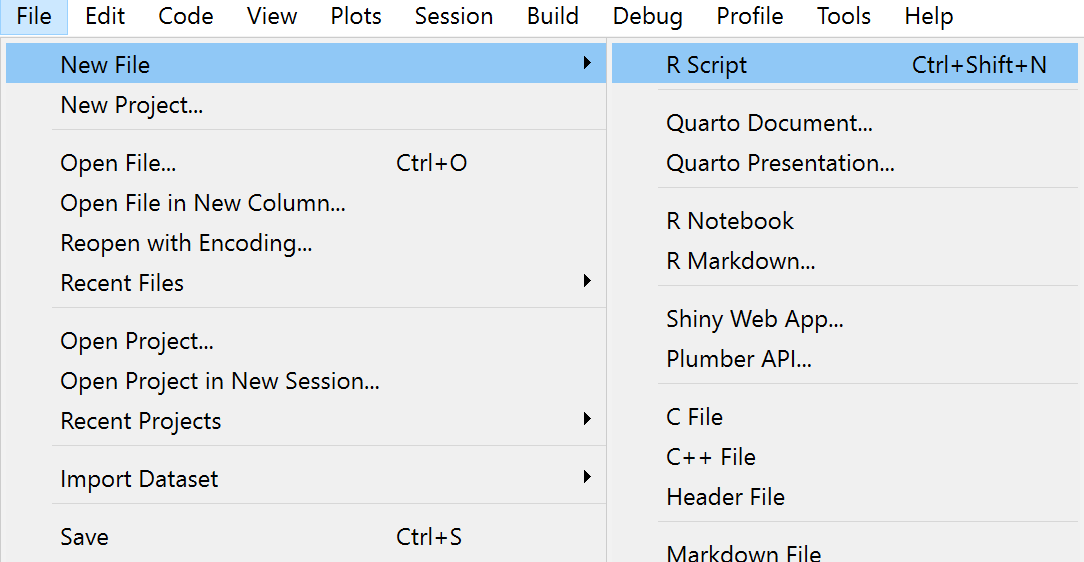Open the Edit menu
Viewport: 1084px width, 562px height.
[104, 17]
